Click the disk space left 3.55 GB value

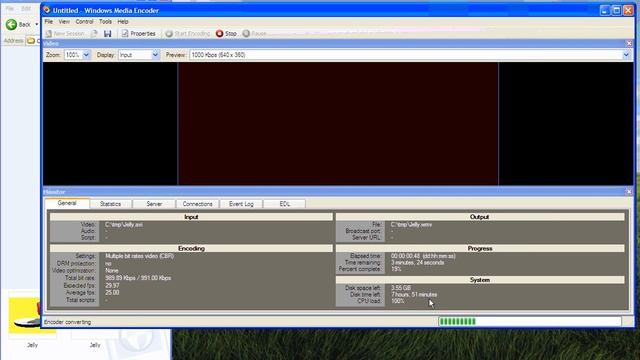coord(401,288)
